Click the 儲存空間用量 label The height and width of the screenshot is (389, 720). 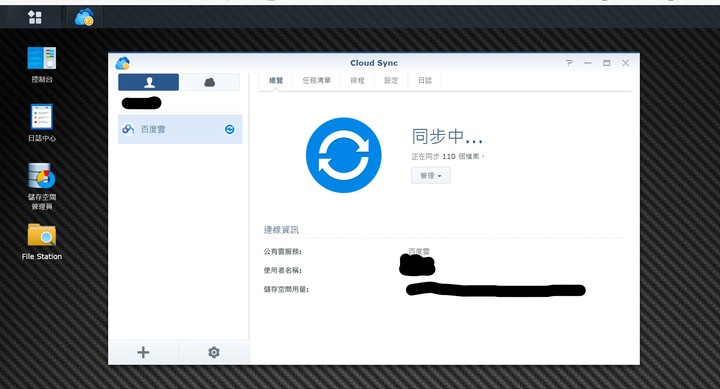pos(286,289)
